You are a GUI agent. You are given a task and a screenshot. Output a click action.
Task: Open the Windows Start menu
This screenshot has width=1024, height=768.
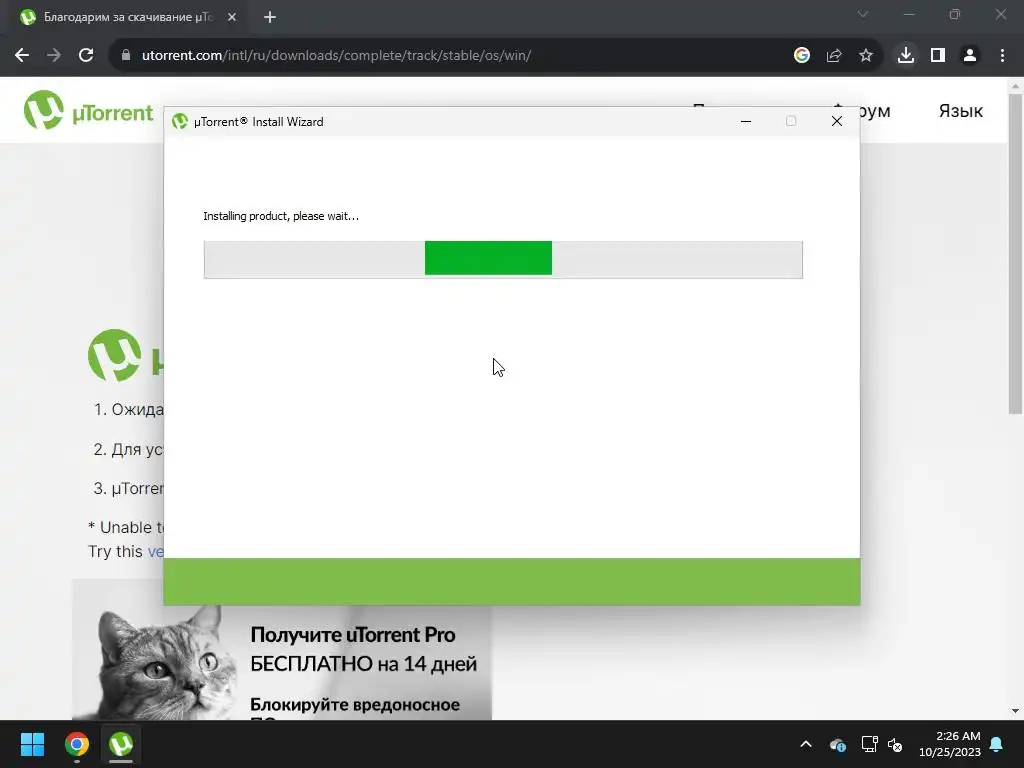[x=32, y=744]
